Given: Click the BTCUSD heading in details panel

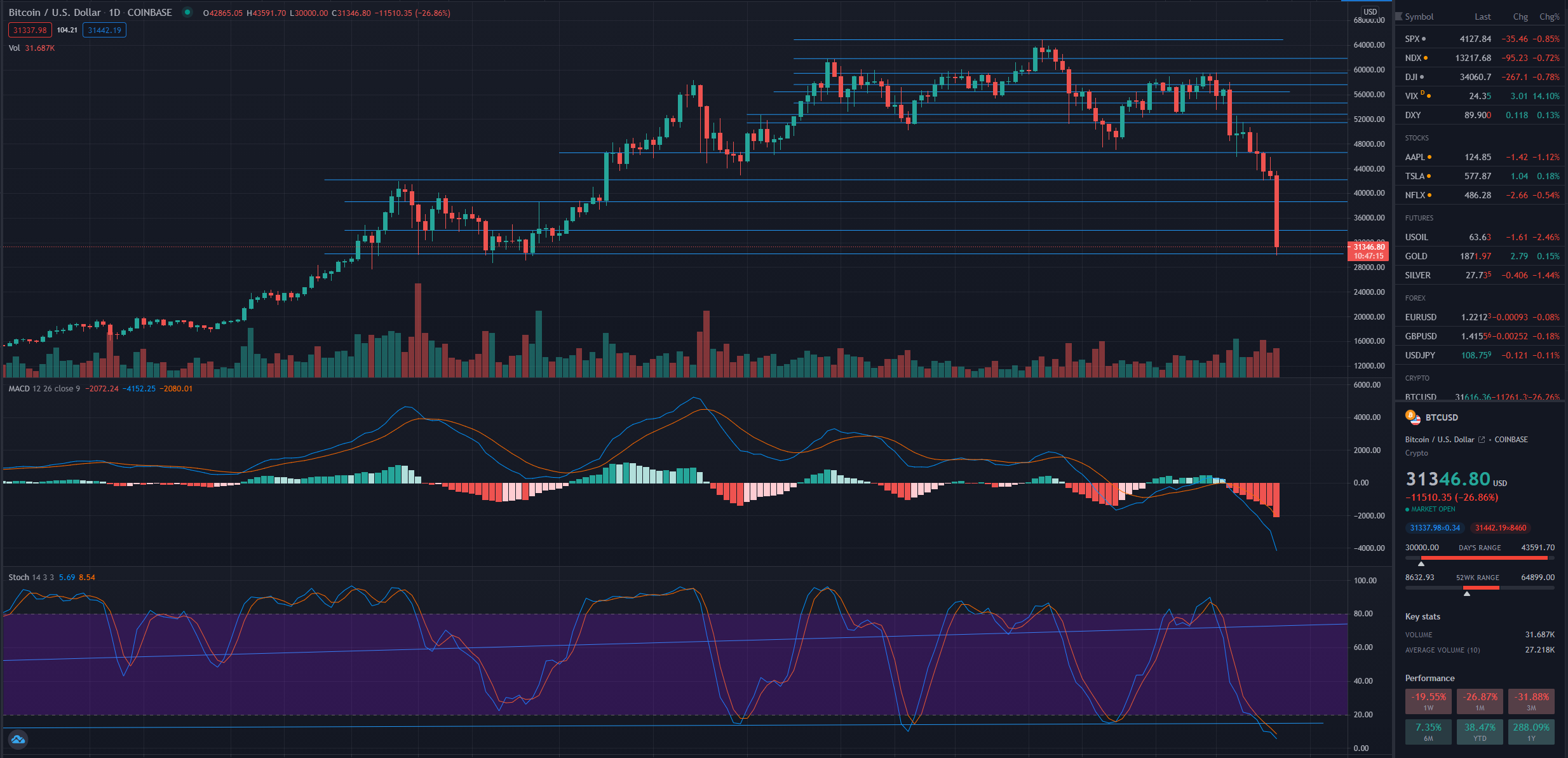Looking at the screenshot, I should [1442, 417].
